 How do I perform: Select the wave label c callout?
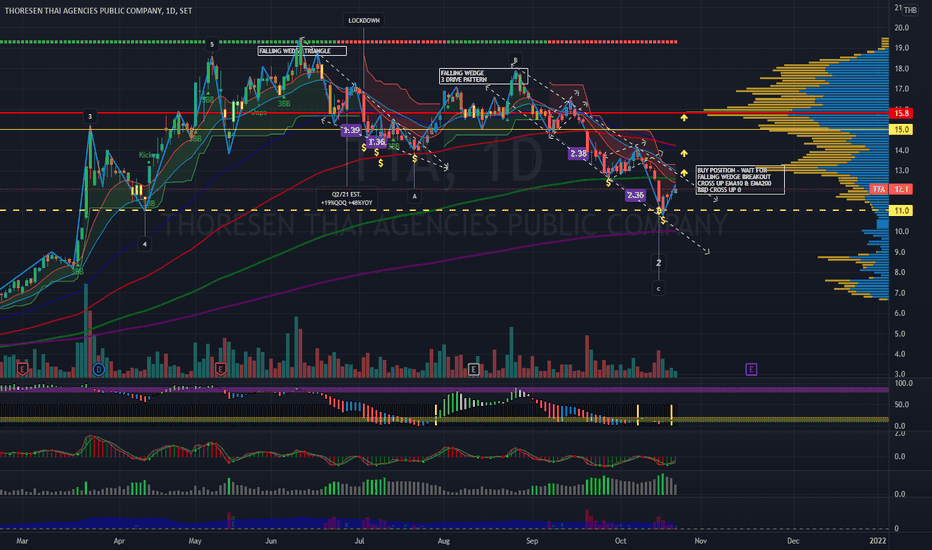click(x=658, y=288)
